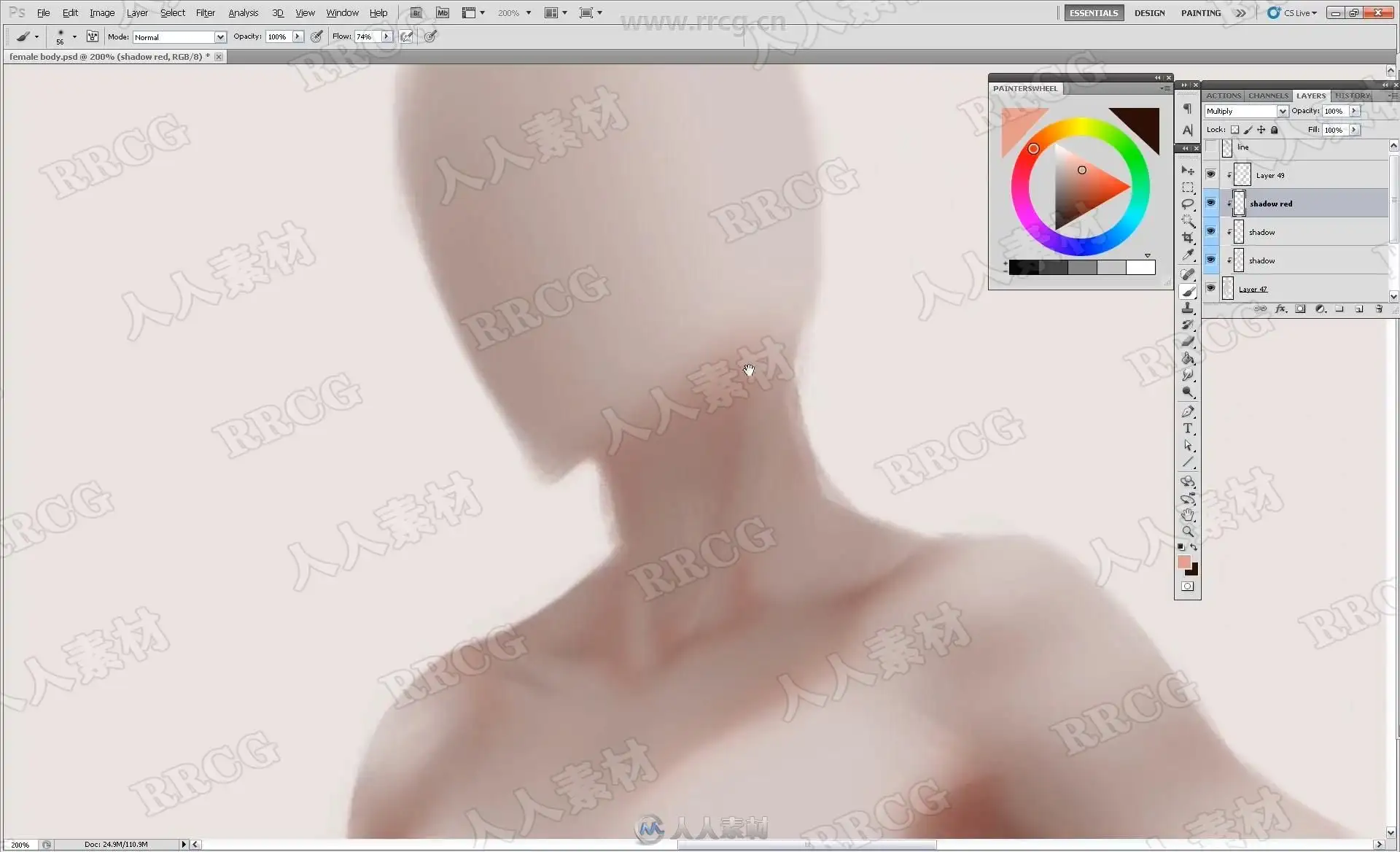The image size is (1400, 852).
Task: Switch to the Painting workspace
Action: point(1200,13)
